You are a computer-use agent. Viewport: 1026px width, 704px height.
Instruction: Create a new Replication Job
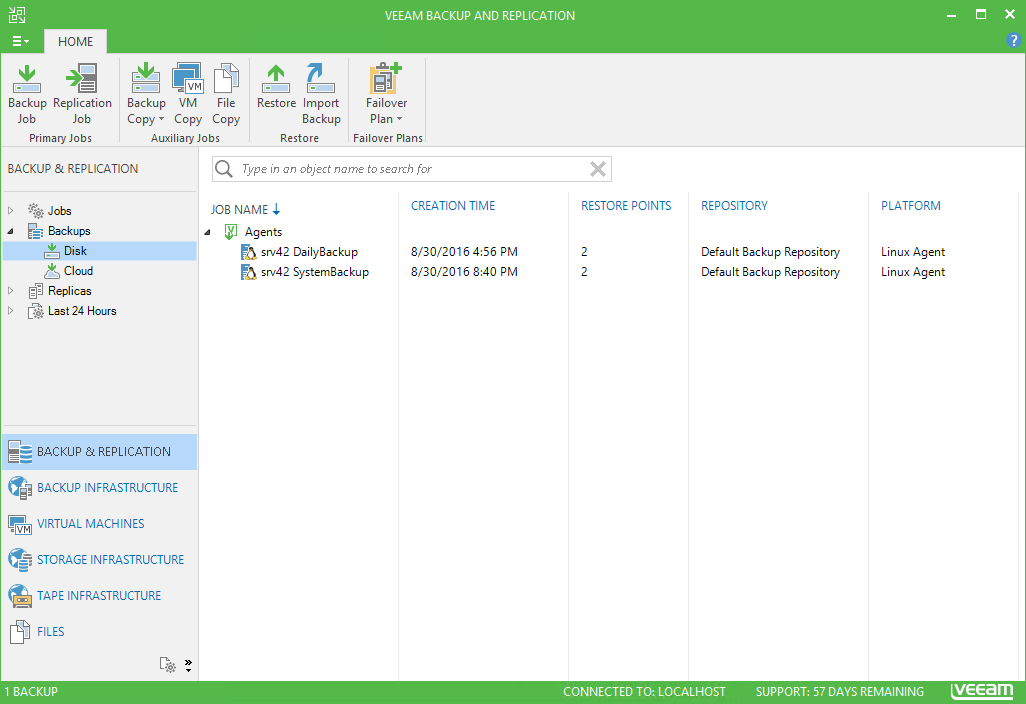82,94
